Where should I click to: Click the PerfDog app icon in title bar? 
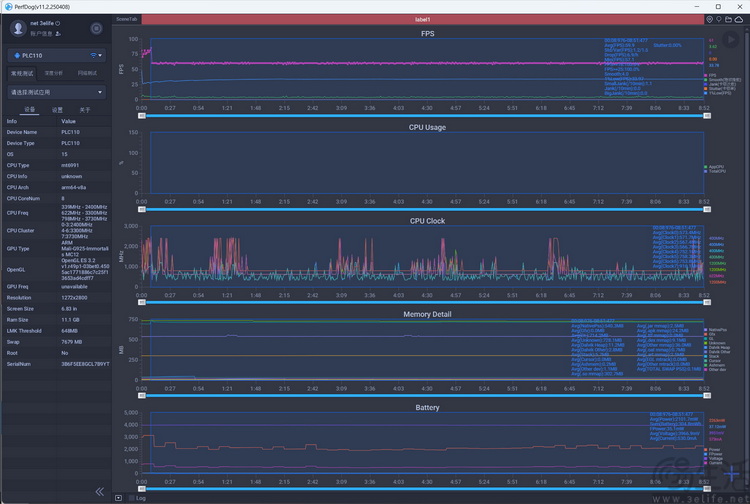click(x=8, y=7)
